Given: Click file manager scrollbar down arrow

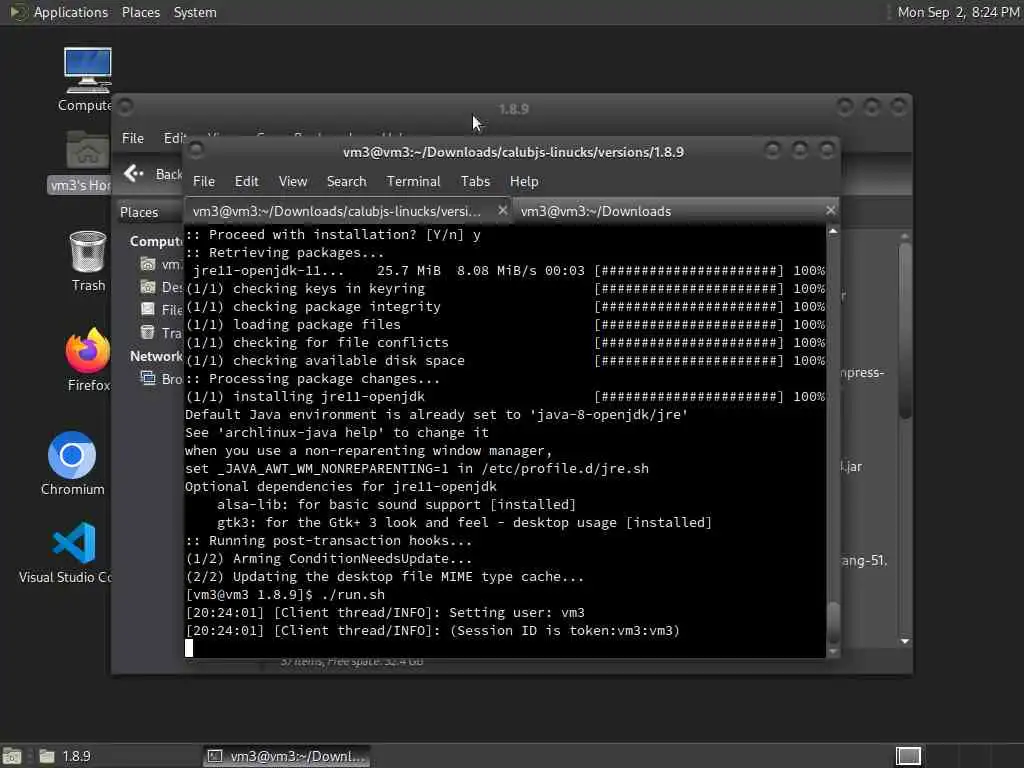Looking at the screenshot, I should pos(904,641).
